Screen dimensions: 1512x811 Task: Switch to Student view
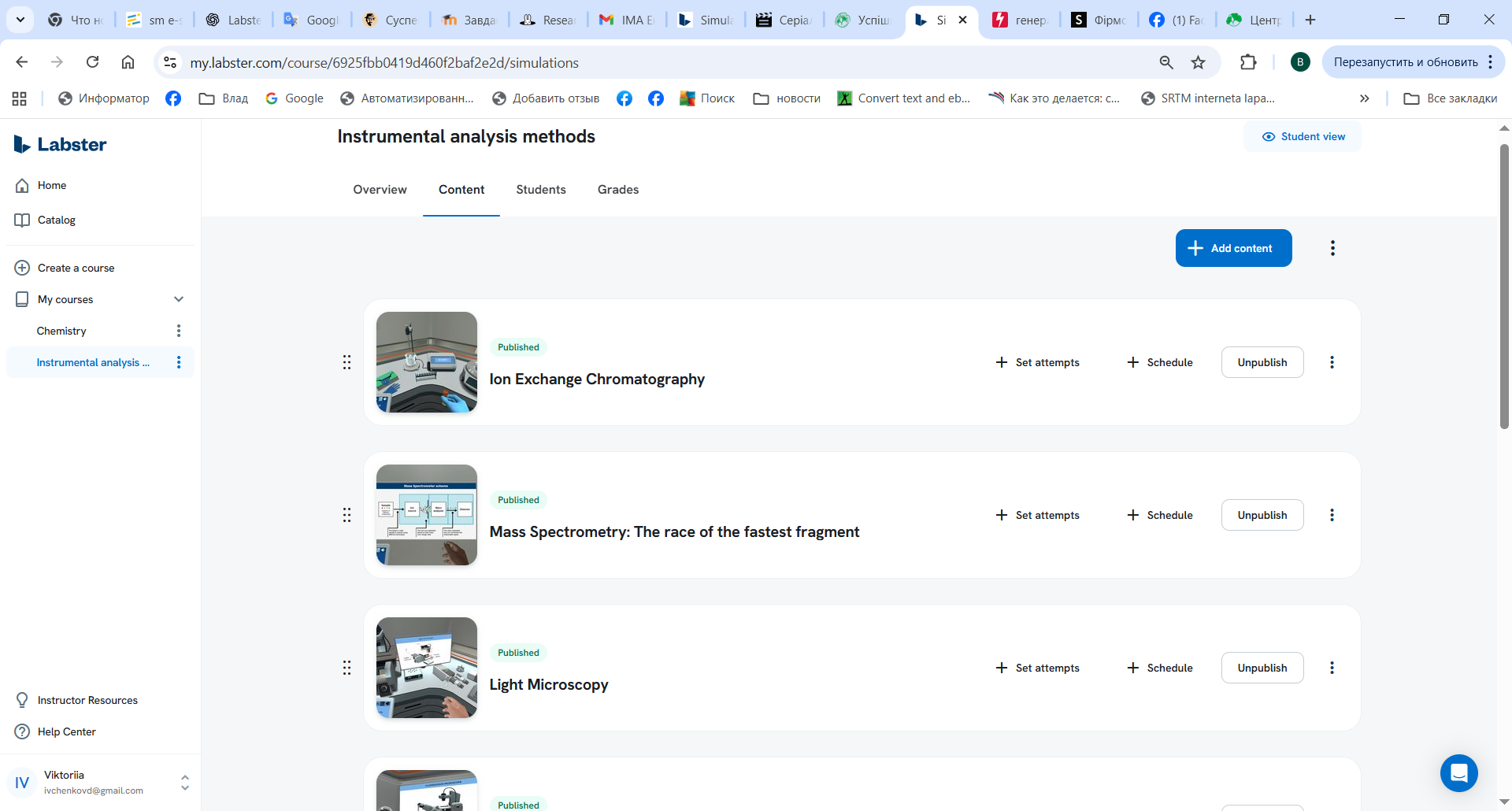[x=1303, y=136]
